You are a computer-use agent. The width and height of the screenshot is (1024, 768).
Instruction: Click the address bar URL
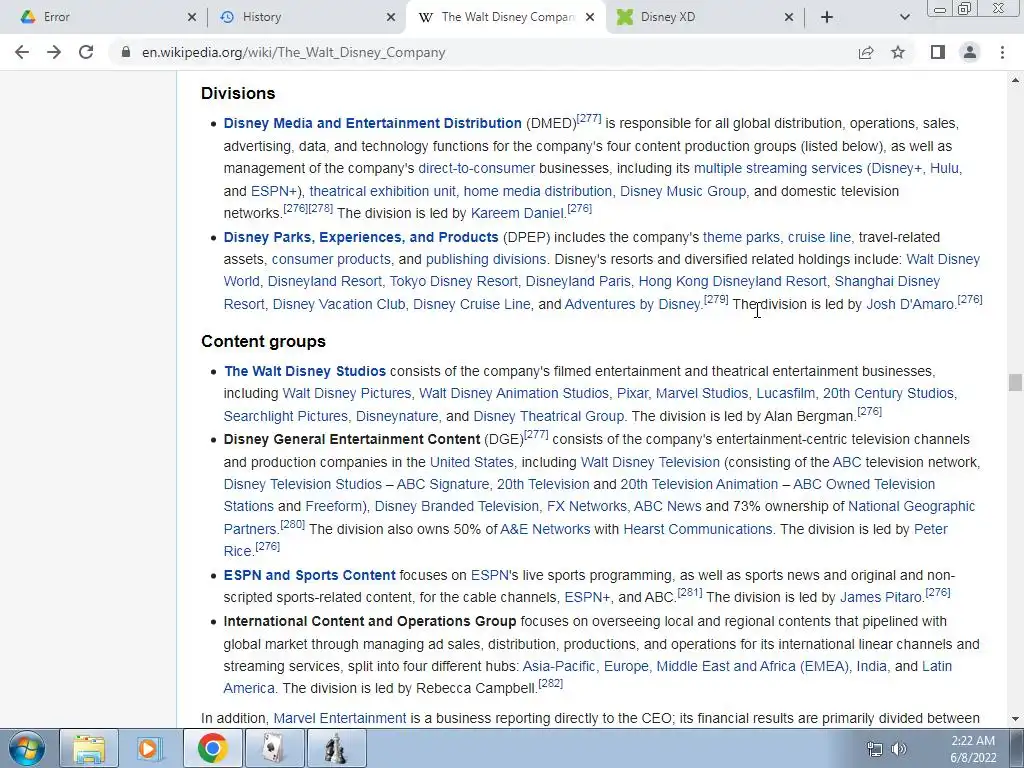pos(293,52)
